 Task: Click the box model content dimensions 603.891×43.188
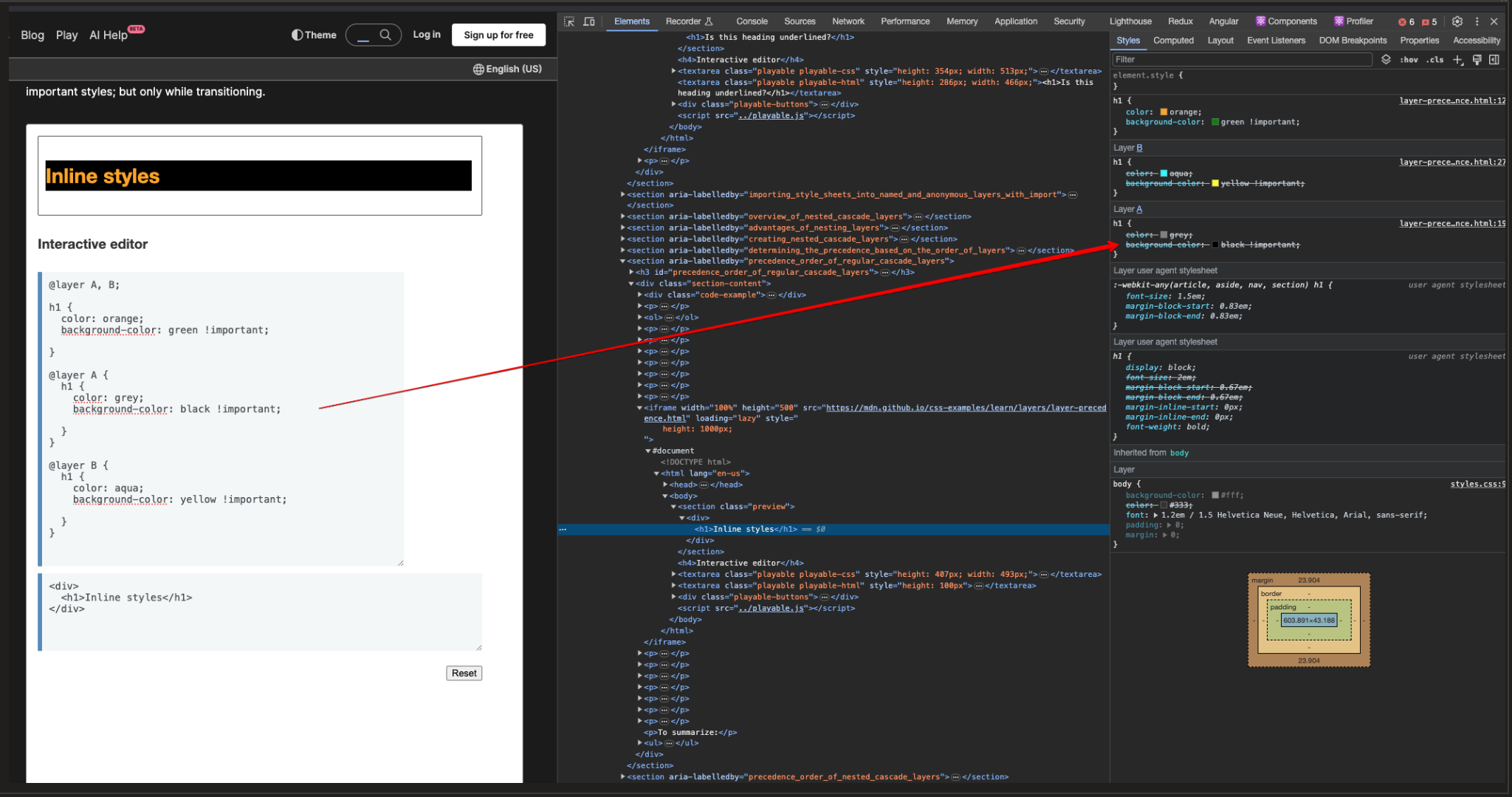(1309, 620)
